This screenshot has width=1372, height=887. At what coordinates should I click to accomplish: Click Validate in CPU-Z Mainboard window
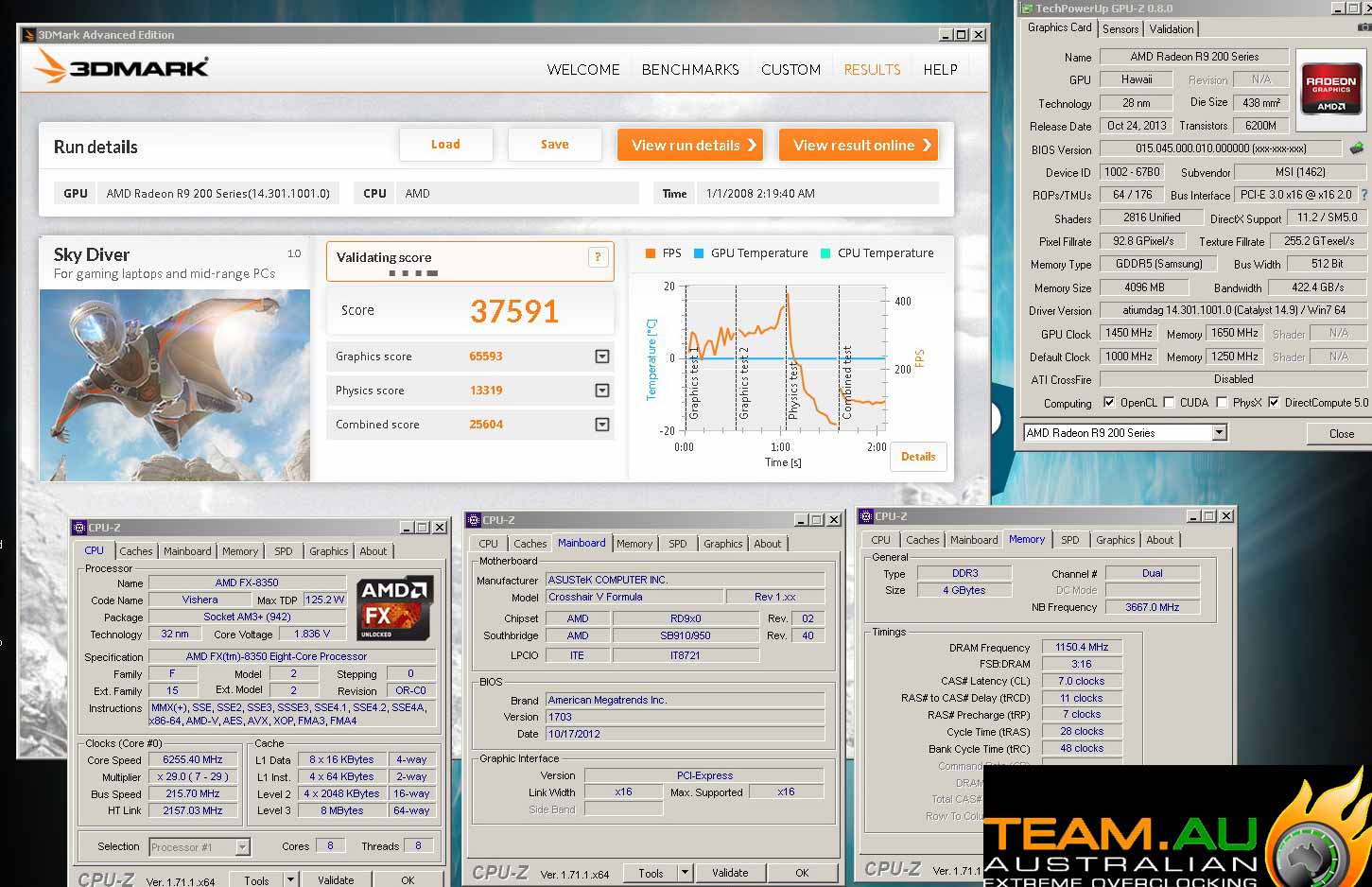[730, 873]
